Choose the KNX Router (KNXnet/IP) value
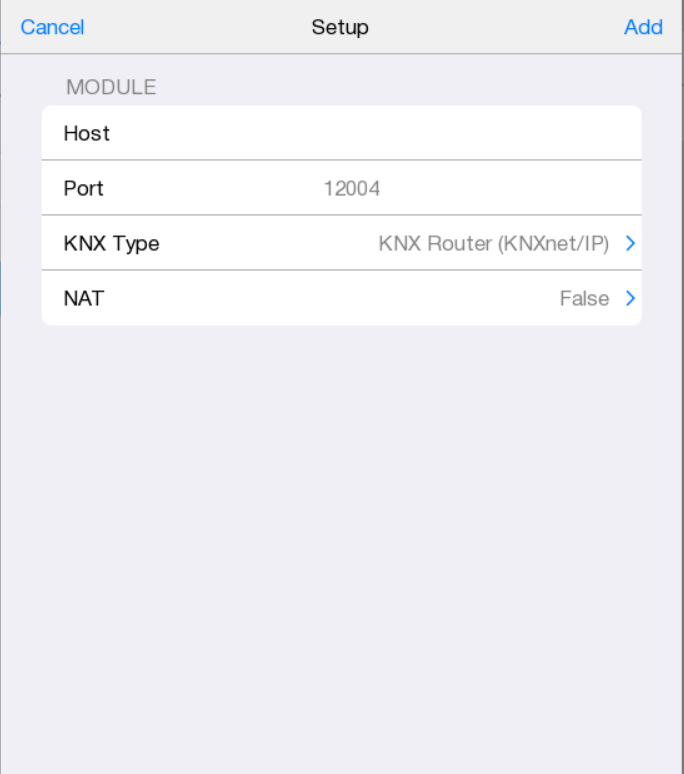Screen dimensions: 684x774 [x=493, y=243]
